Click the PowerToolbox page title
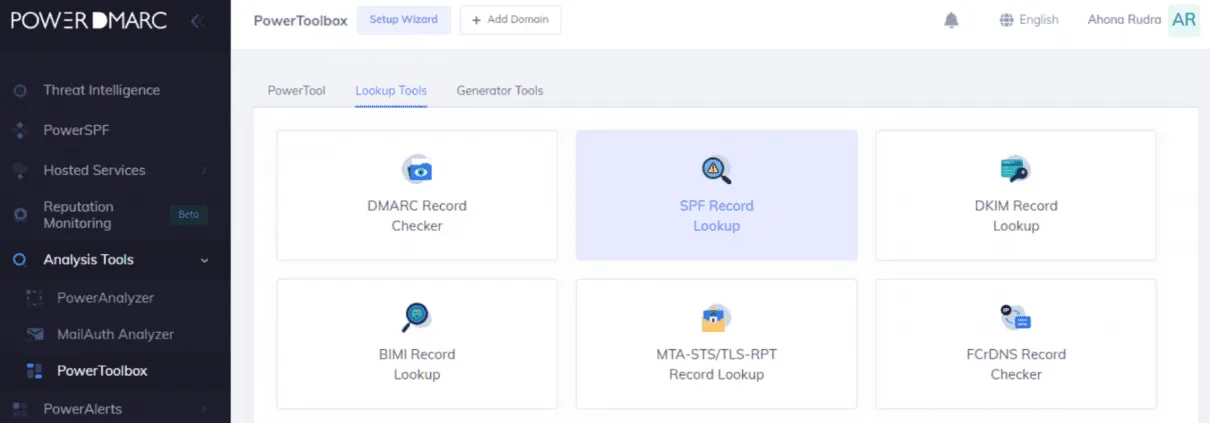The width and height of the screenshot is (1210, 423). [x=300, y=20]
